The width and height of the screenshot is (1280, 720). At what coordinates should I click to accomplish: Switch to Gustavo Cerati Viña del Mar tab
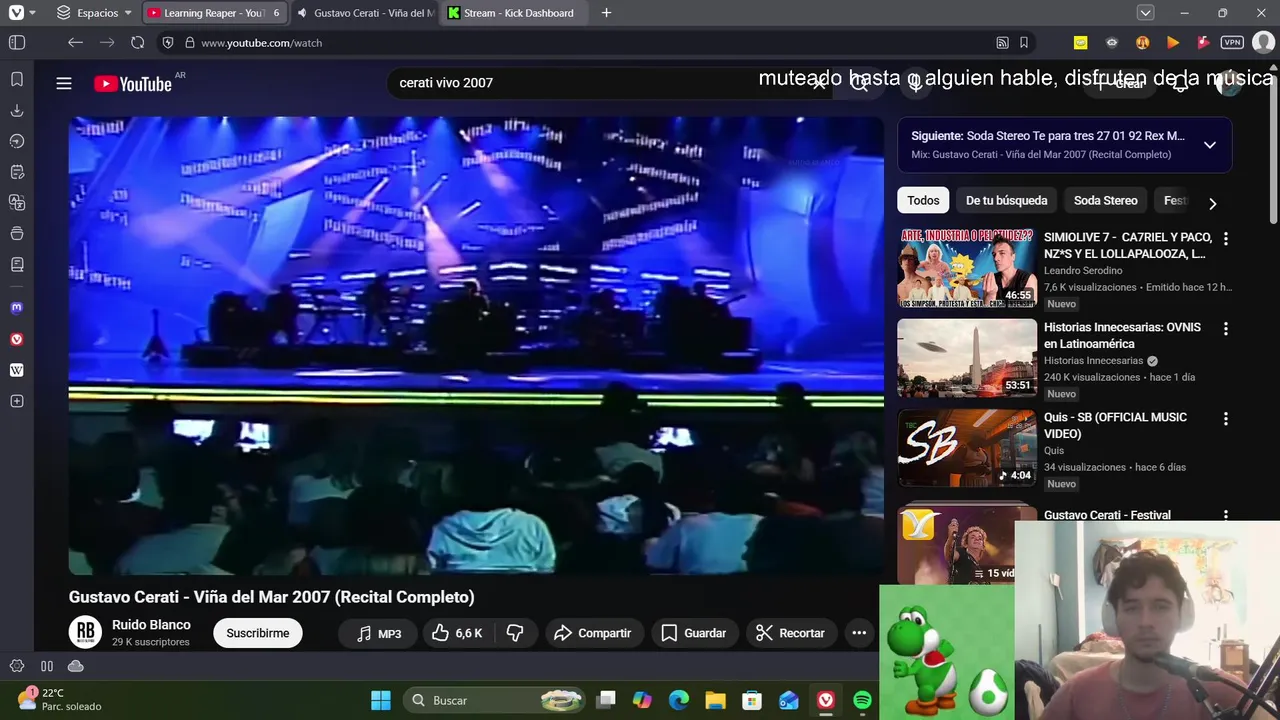click(365, 13)
